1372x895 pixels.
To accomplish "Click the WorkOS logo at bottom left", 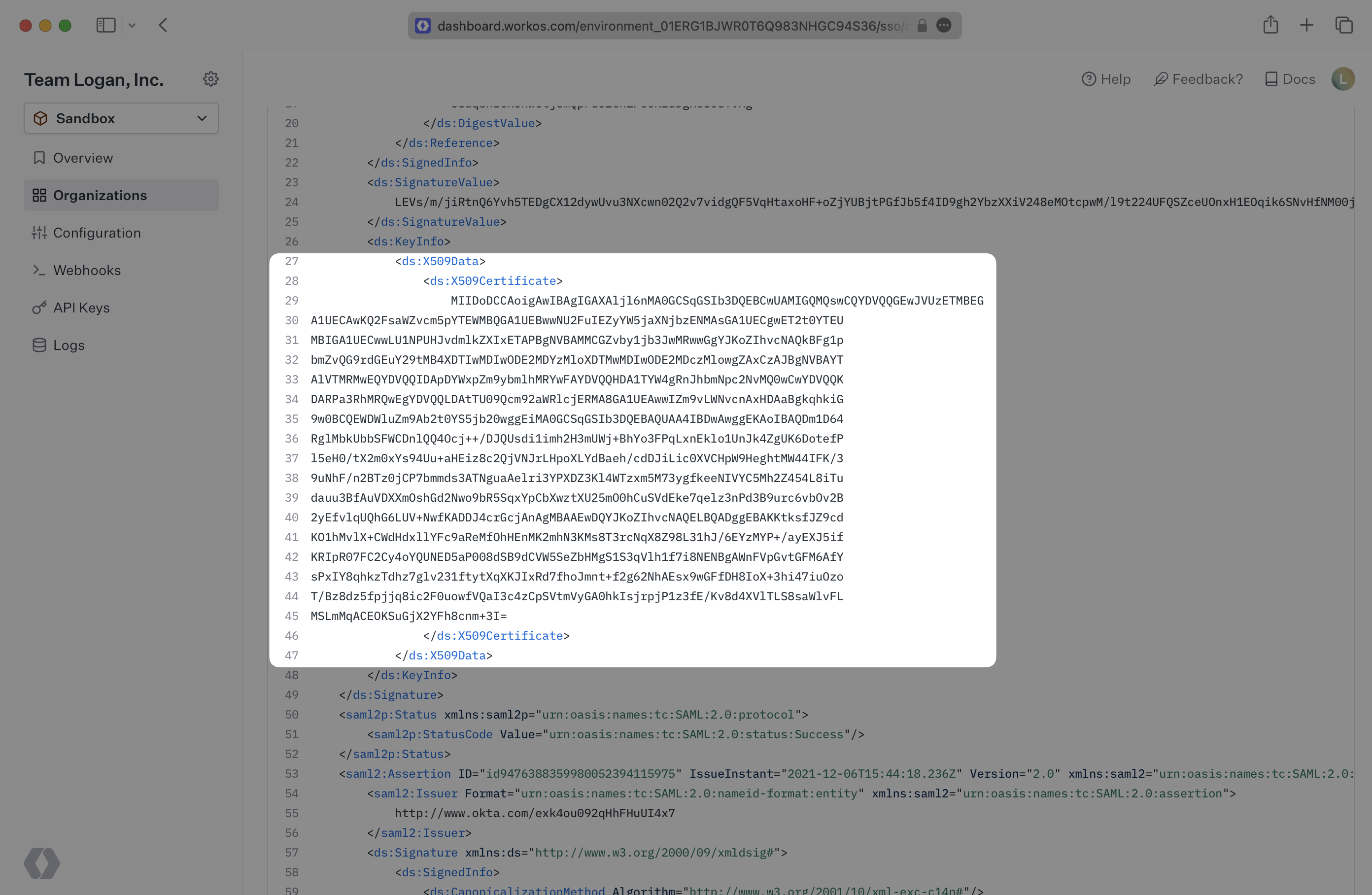I will pos(41,862).
